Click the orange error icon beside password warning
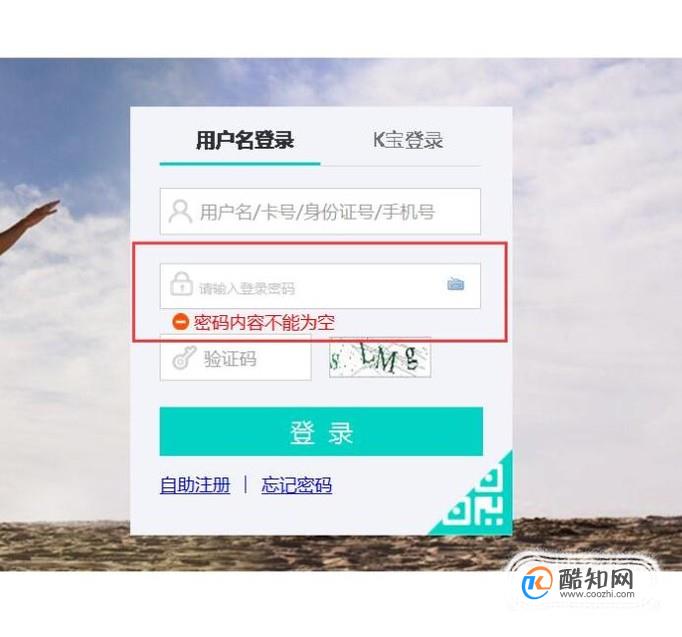The image size is (682, 637). pos(181,322)
